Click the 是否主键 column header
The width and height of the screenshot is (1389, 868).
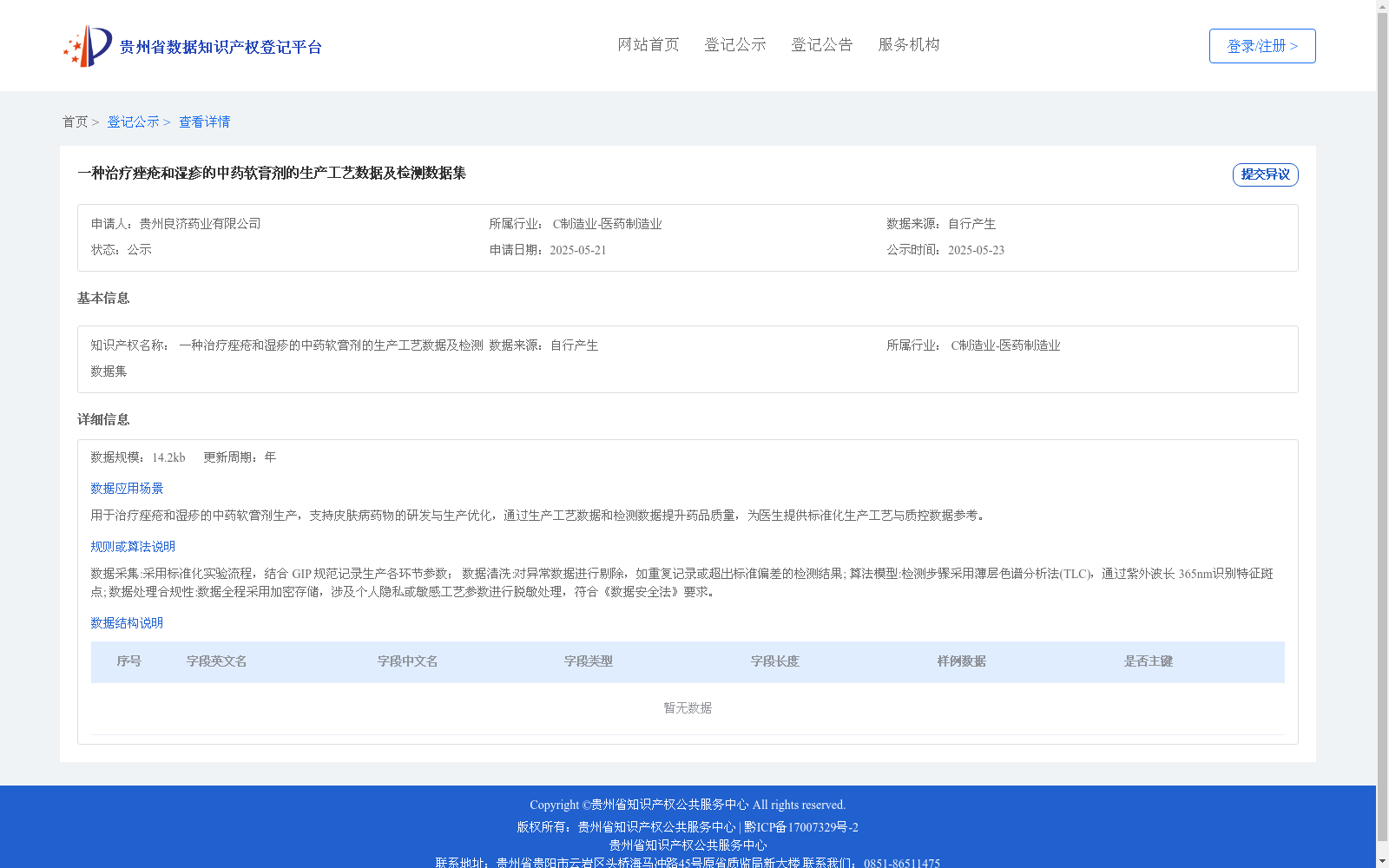(x=1149, y=661)
